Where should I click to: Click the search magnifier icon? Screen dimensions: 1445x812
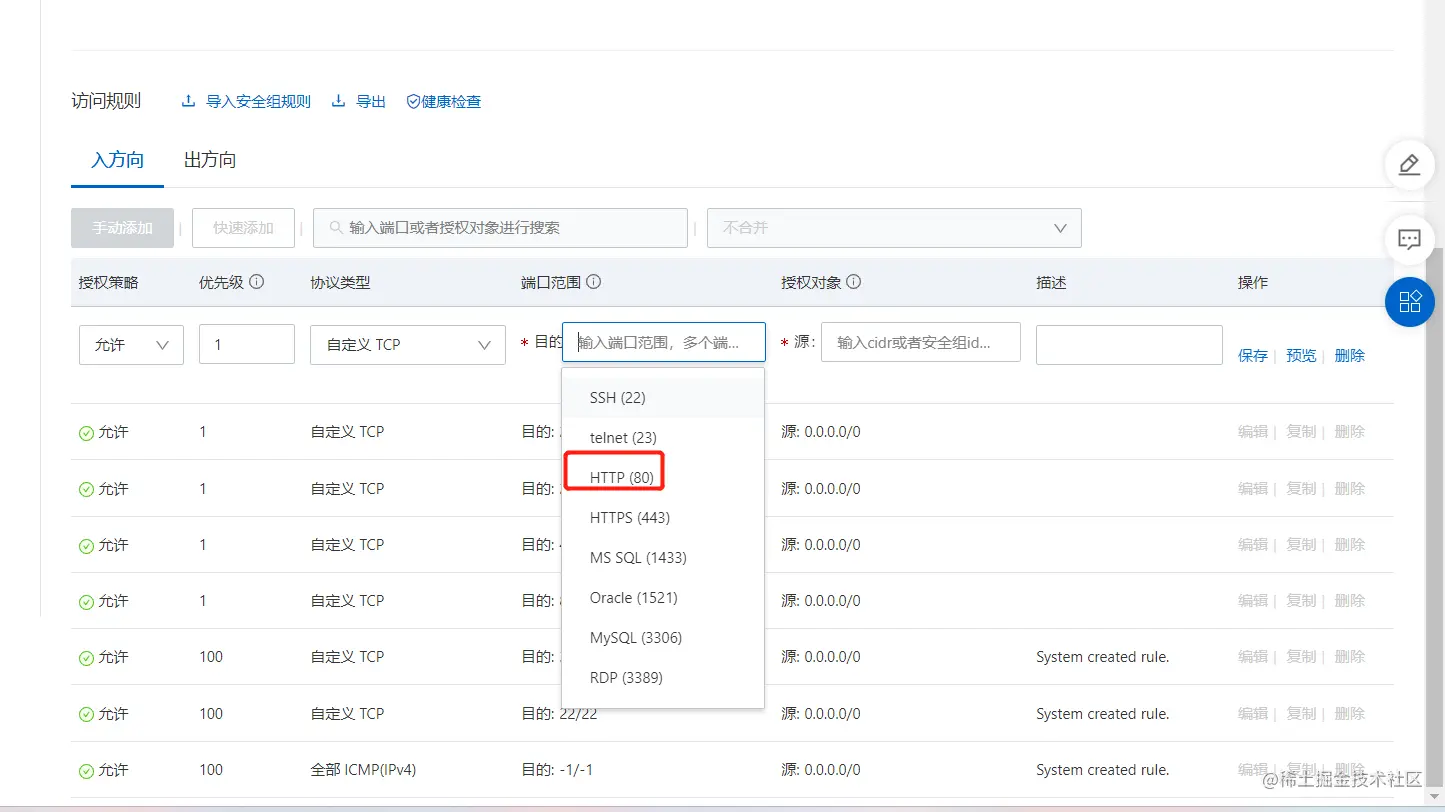point(335,228)
